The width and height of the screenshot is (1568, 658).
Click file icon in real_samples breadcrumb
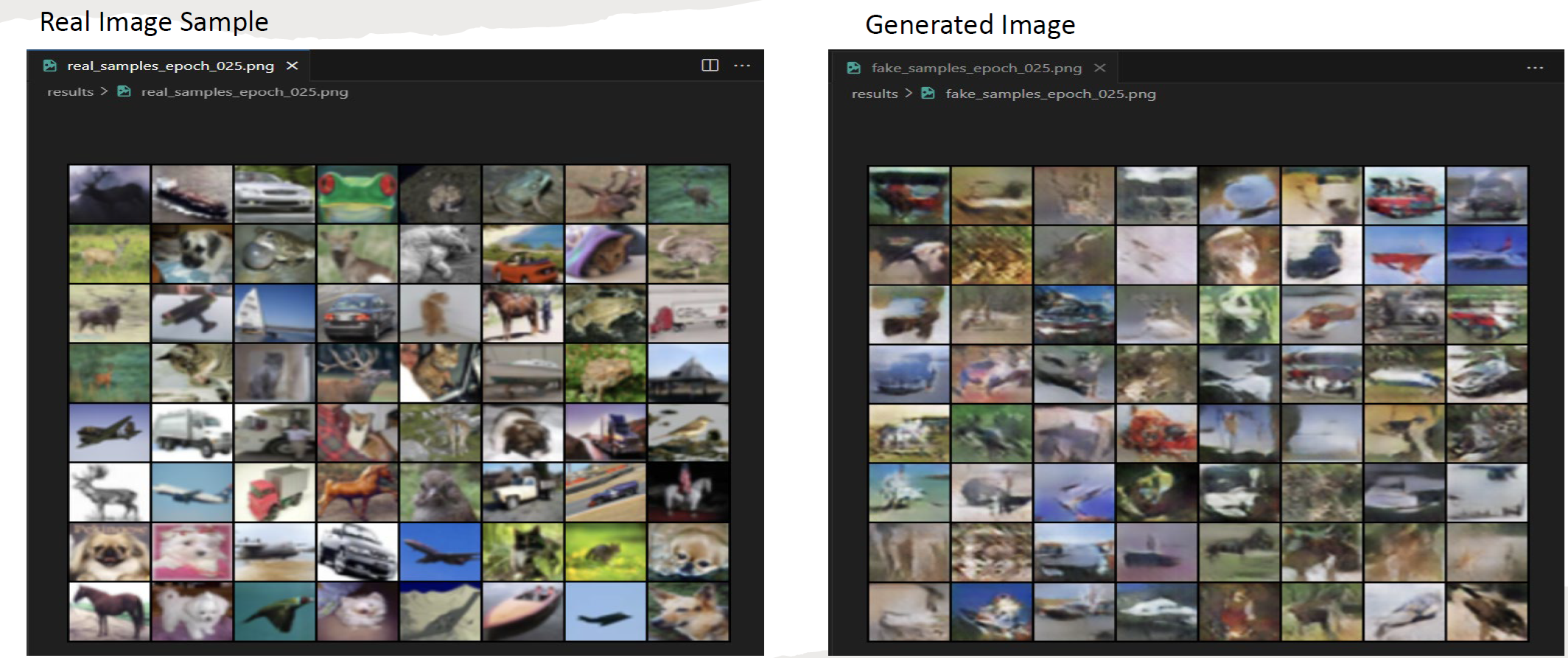[125, 91]
